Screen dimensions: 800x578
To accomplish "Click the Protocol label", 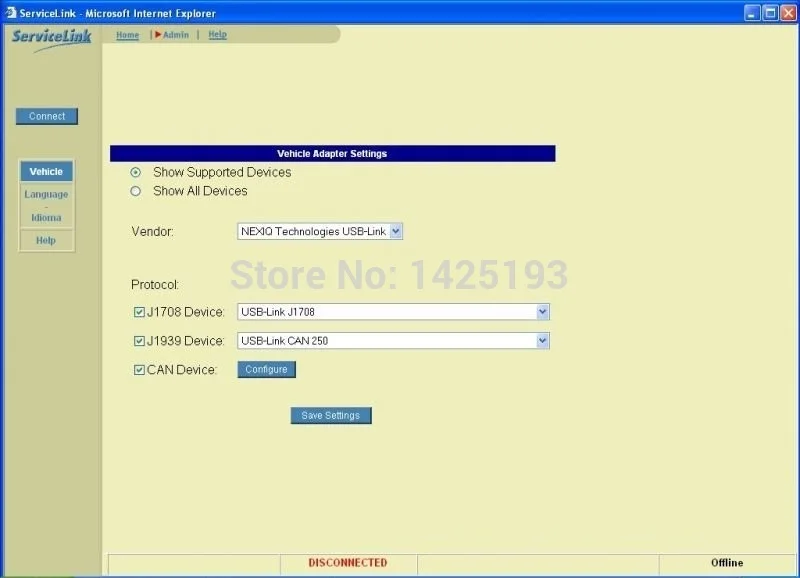I will 155,285.
